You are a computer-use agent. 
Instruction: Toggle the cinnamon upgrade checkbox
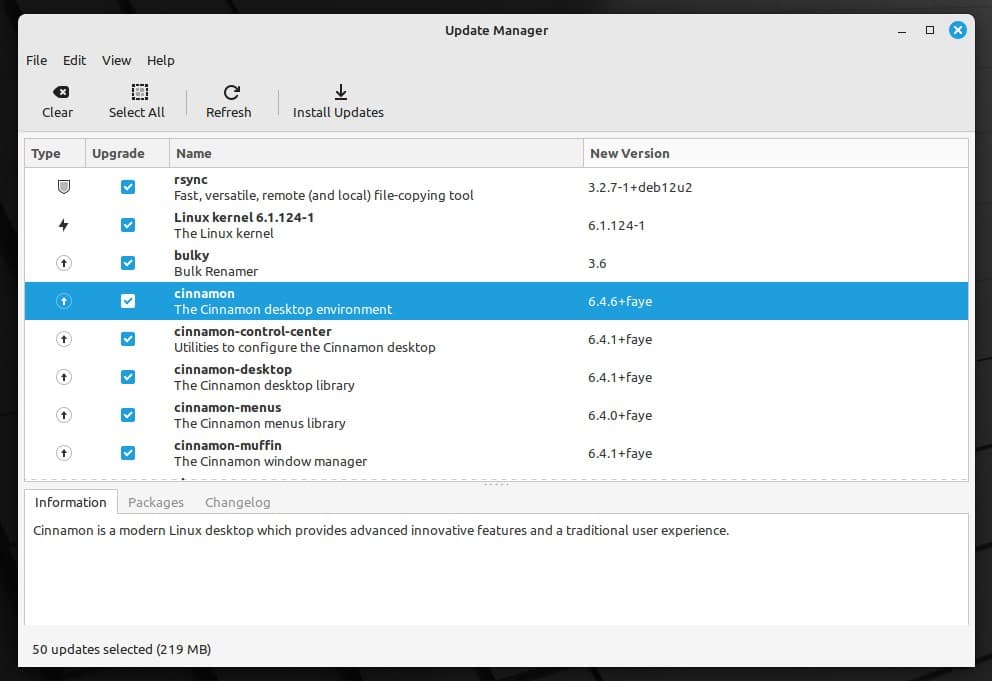(128, 301)
